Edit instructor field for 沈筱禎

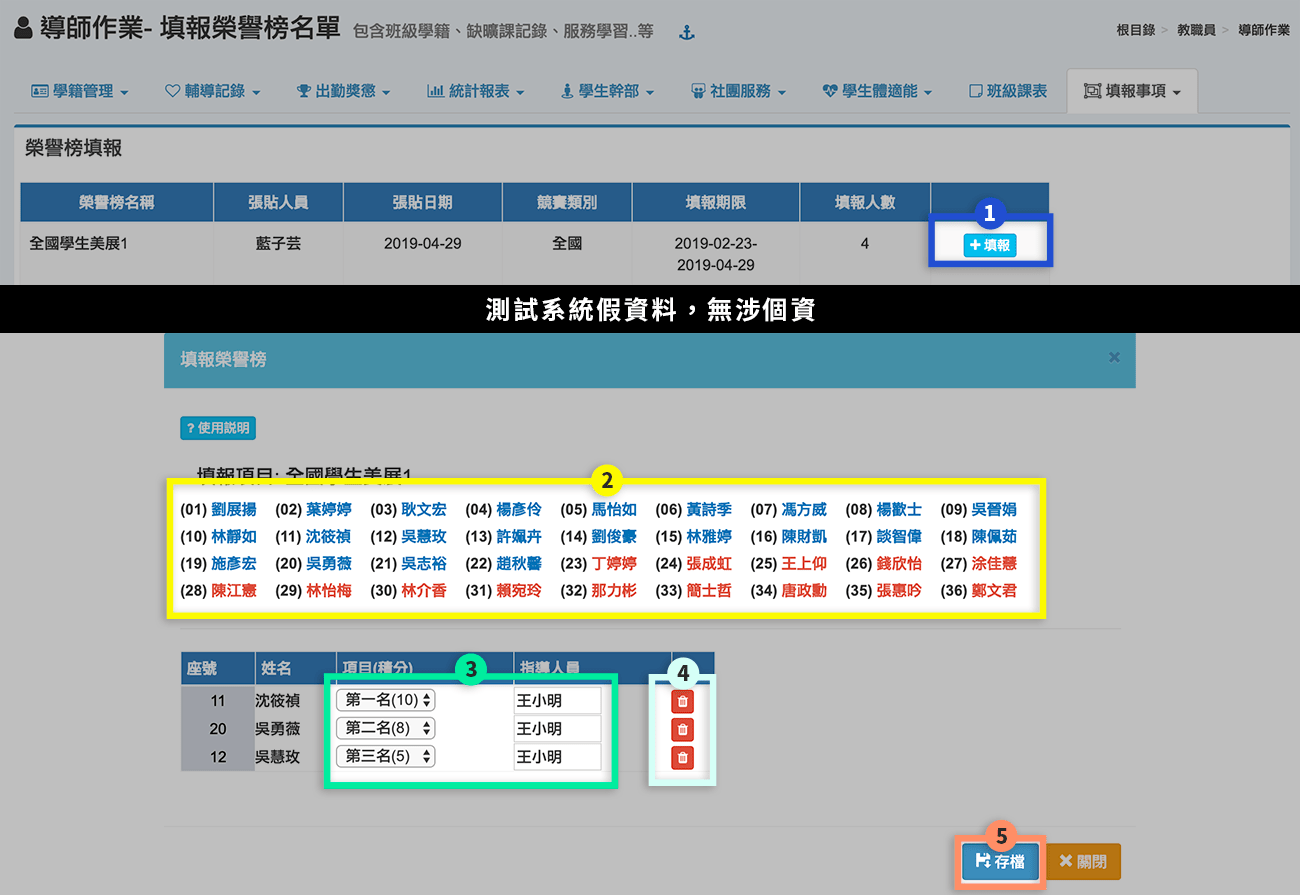556,700
